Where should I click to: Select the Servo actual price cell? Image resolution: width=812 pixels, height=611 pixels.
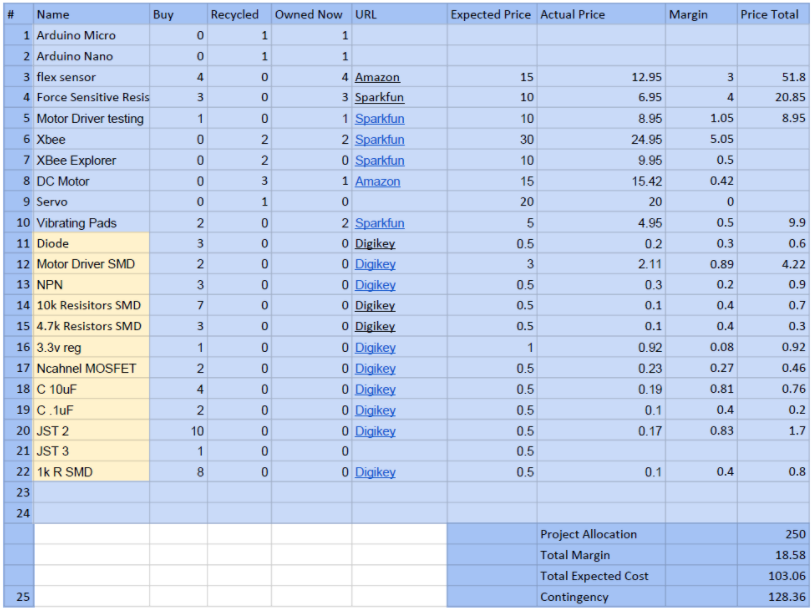pos(601,202)
